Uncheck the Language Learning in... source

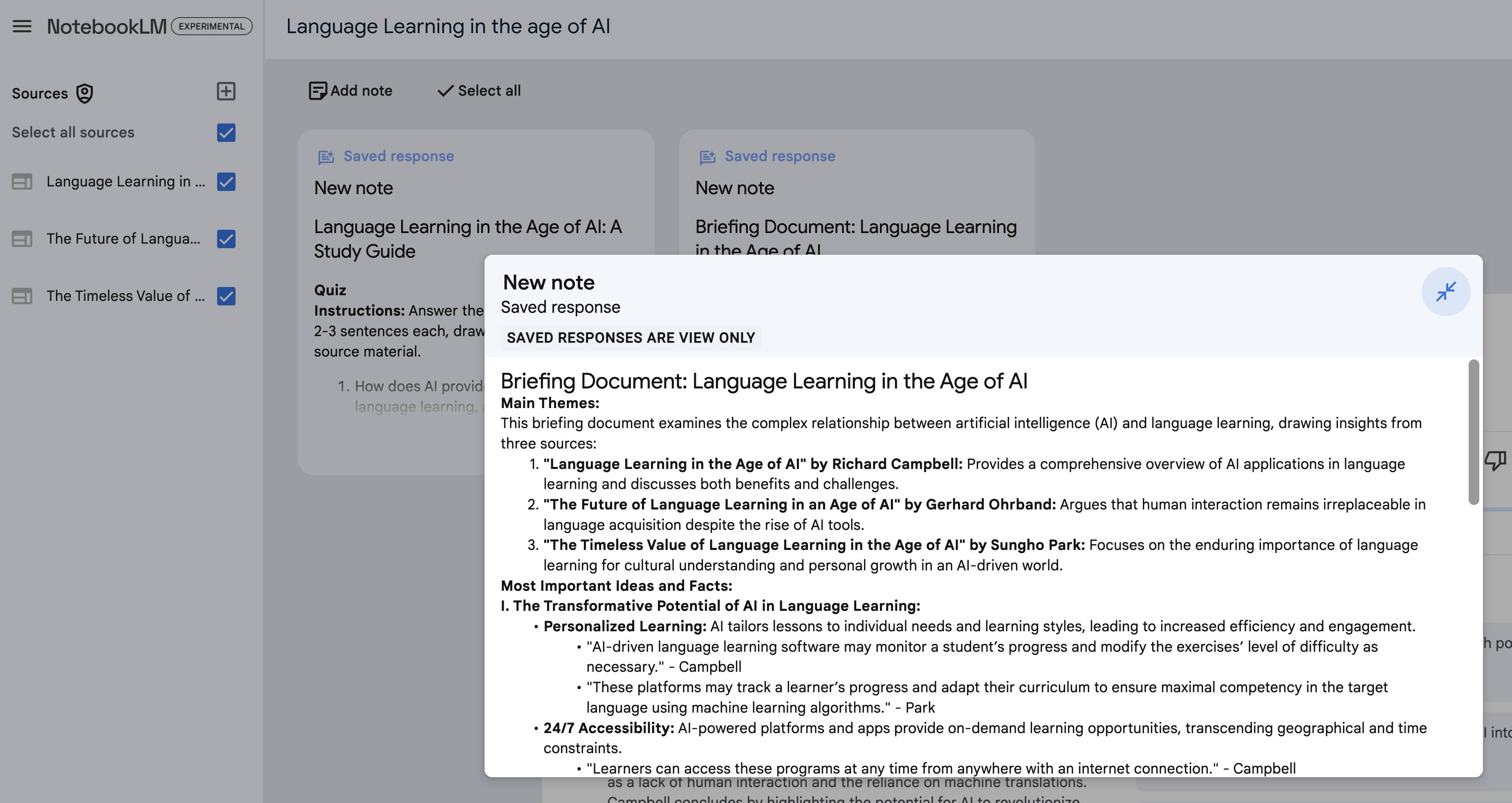tap(226, 182)
